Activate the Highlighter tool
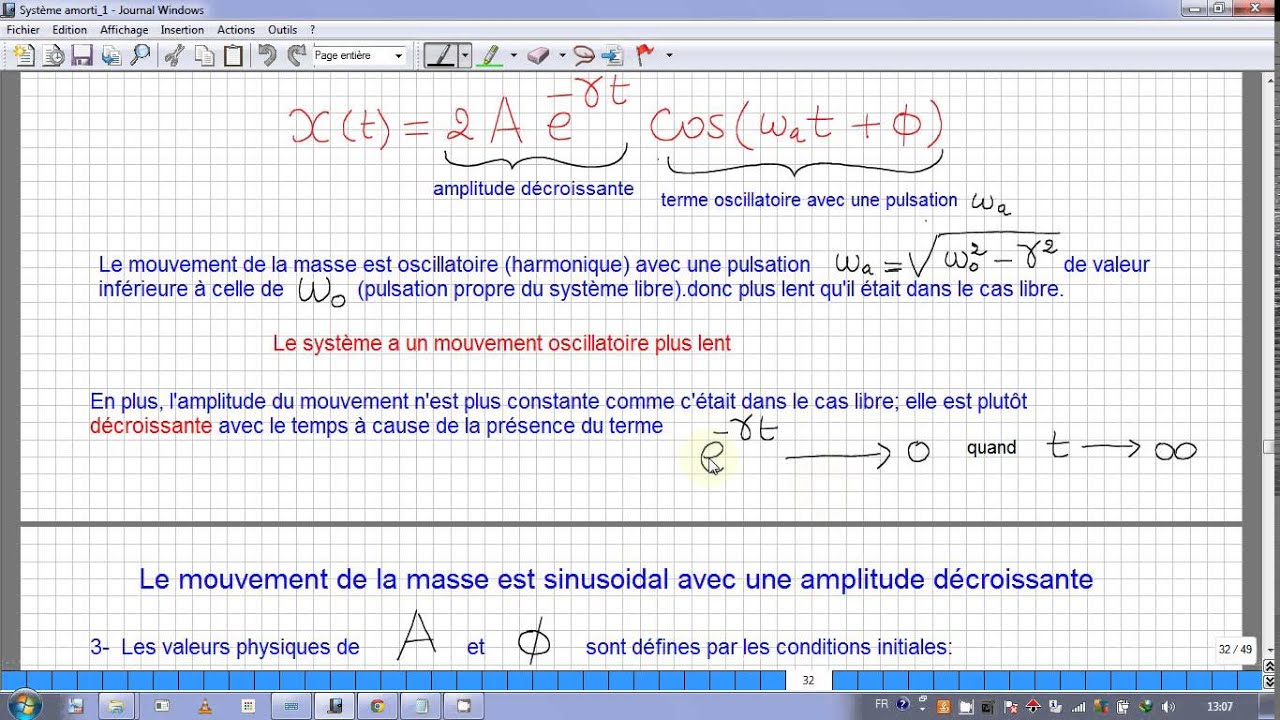The image size is (1280, 720). point(489,56)
